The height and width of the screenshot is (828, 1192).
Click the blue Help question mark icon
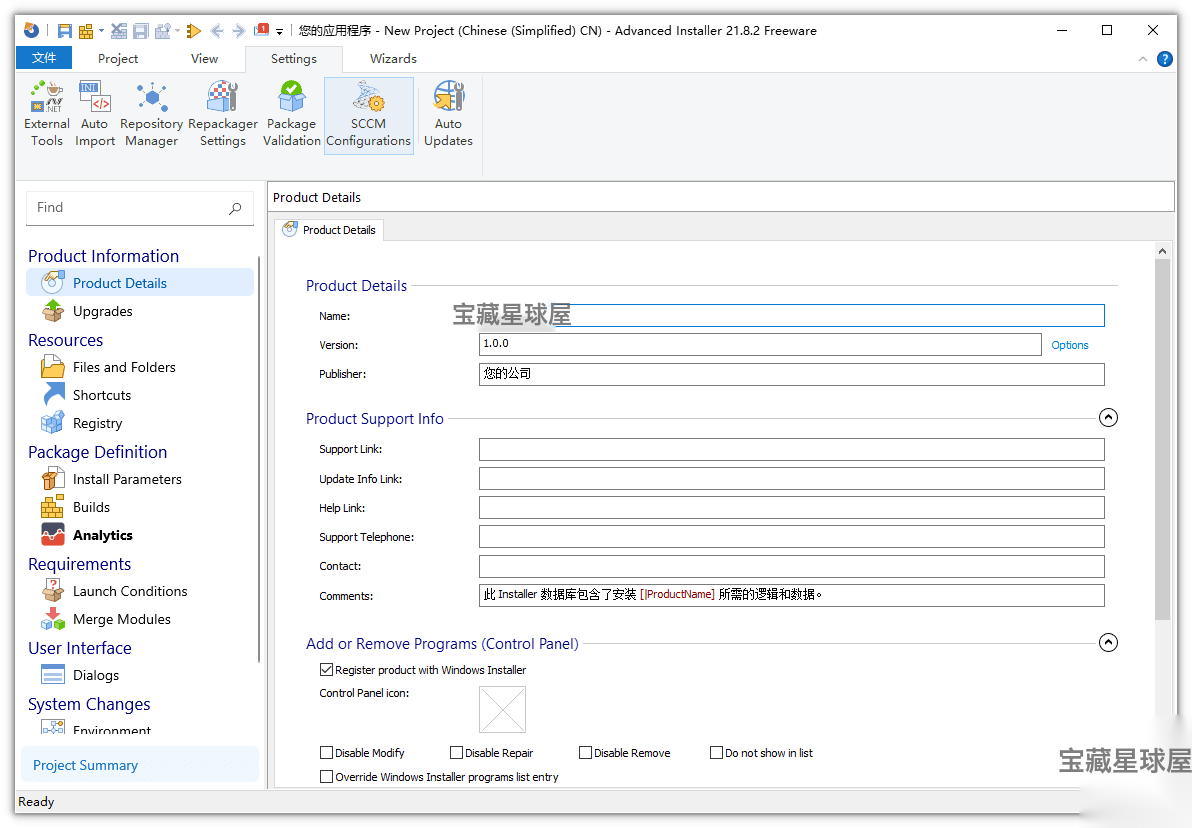(1164, 59)
